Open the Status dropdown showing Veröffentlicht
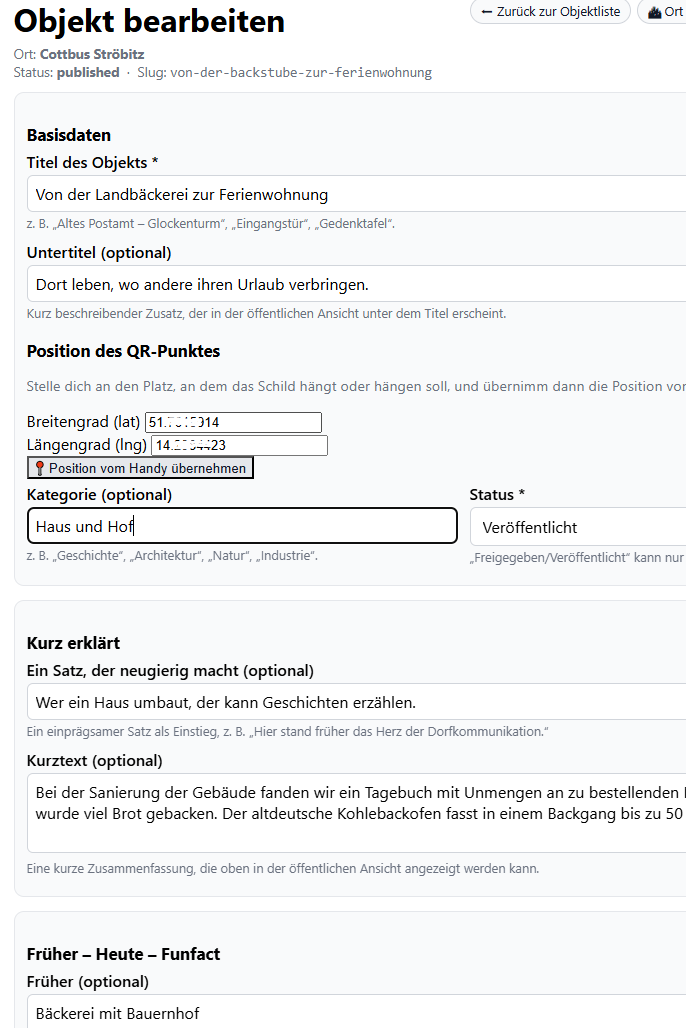The width and height of the screenshot is (686, 1028). pyautogui.click(x=578, y=526)
